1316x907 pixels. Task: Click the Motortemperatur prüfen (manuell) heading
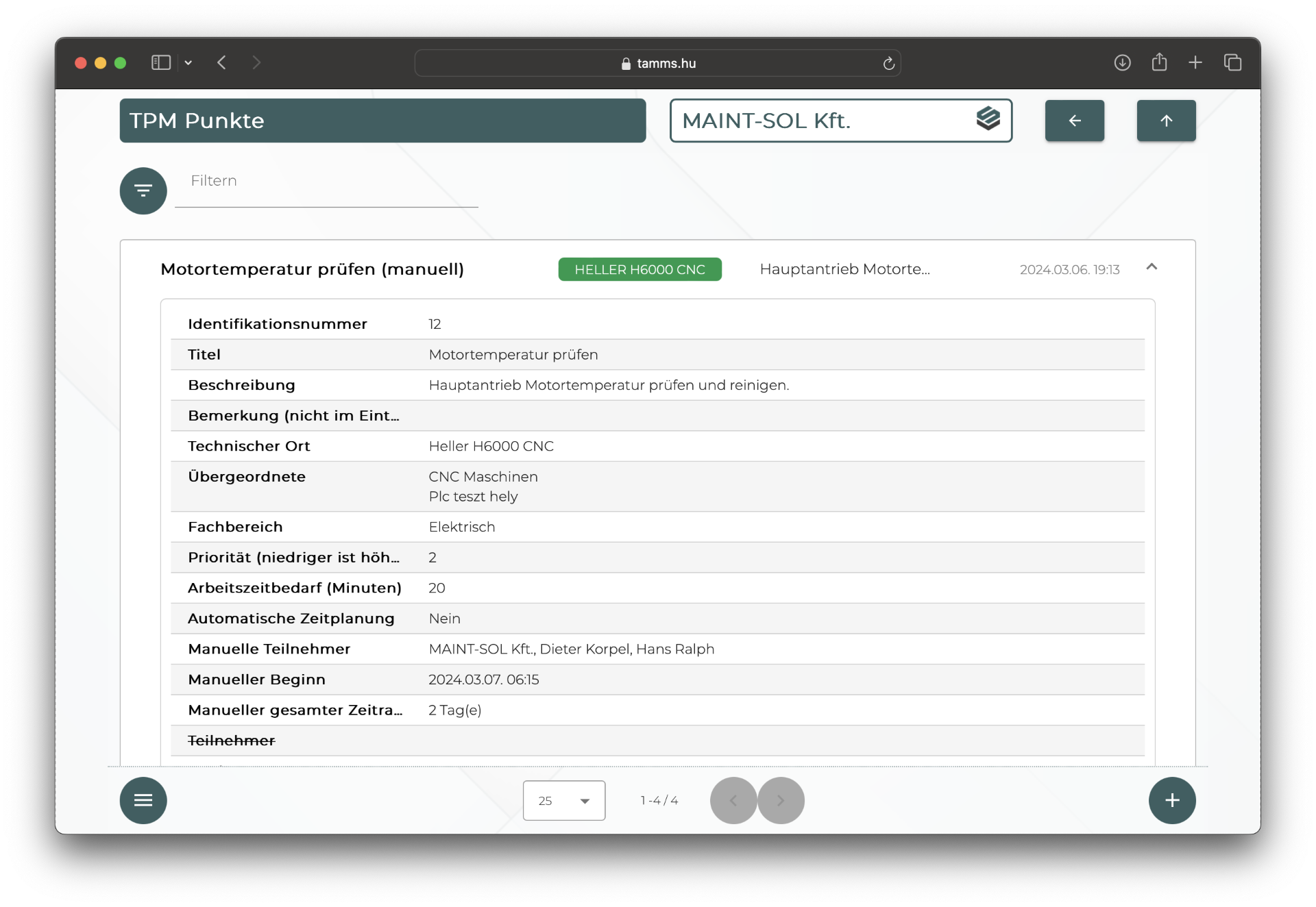click(x=312, y=269)
